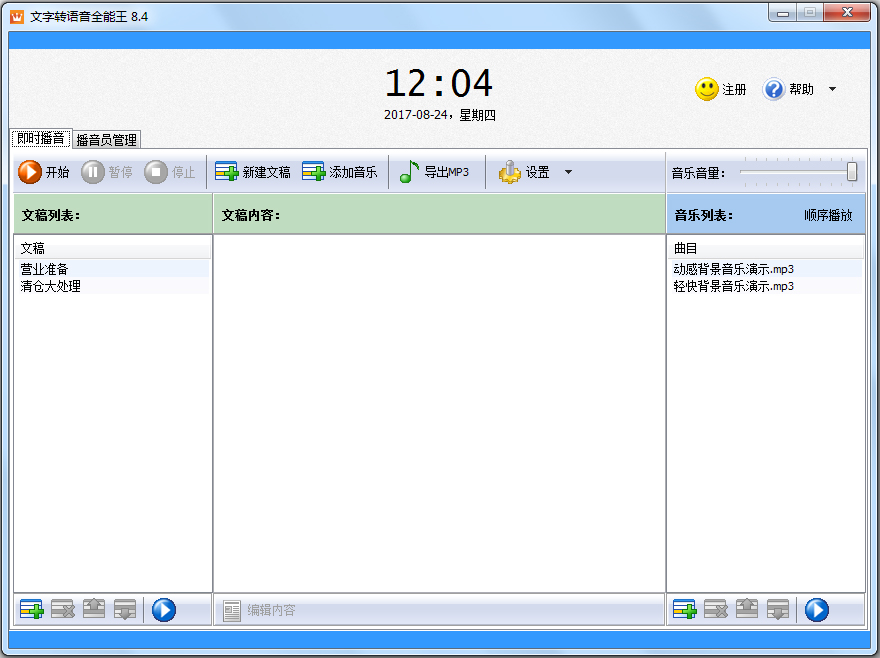Select 轻快背景音乐演示.mp3 track
Viewport: 880px width, 658px height.
coord(766,286)
